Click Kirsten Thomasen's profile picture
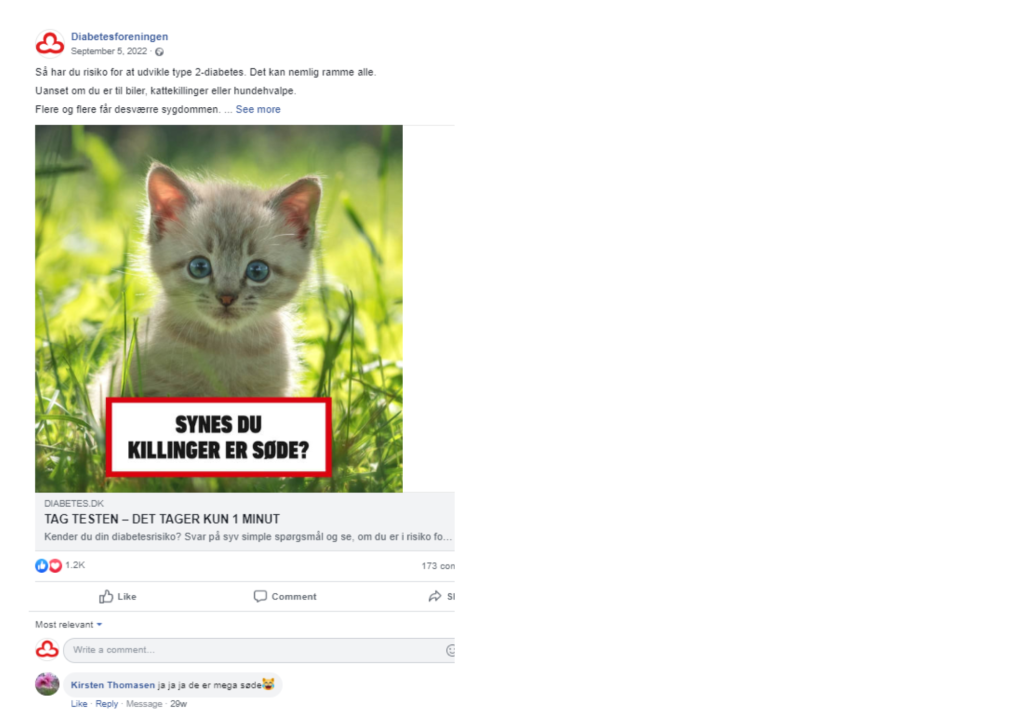Image resolution: width=1024 pixels, height=724 pixels. (47, 684)
